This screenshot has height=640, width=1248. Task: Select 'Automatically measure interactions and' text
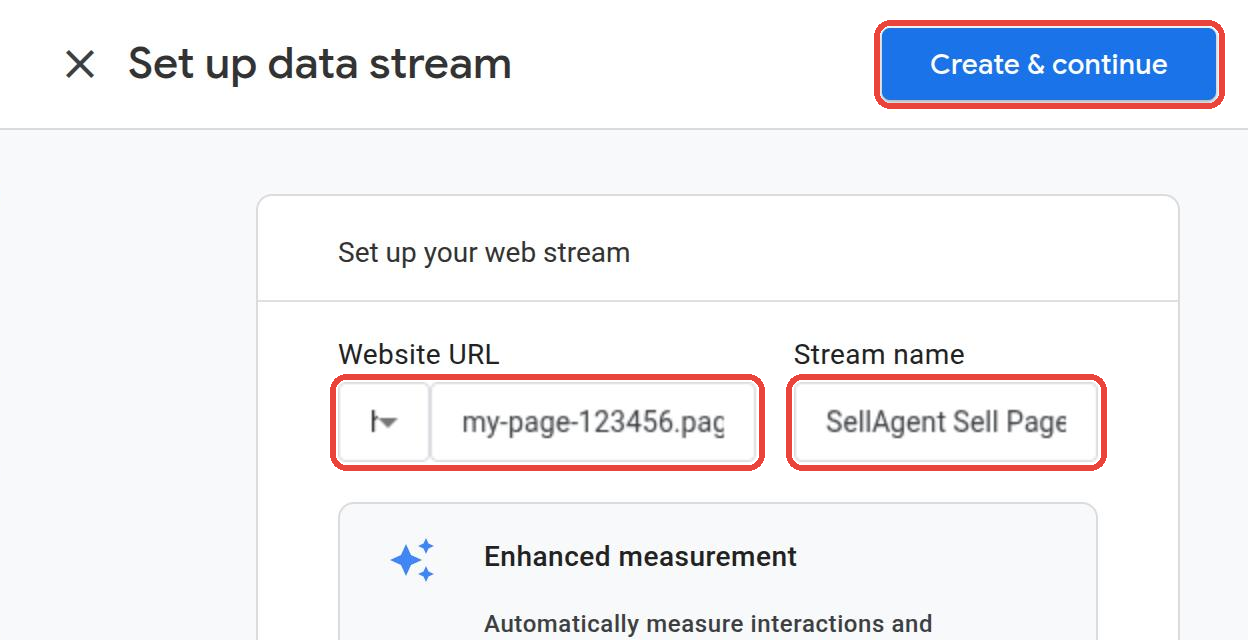click(x=708, y=624)
